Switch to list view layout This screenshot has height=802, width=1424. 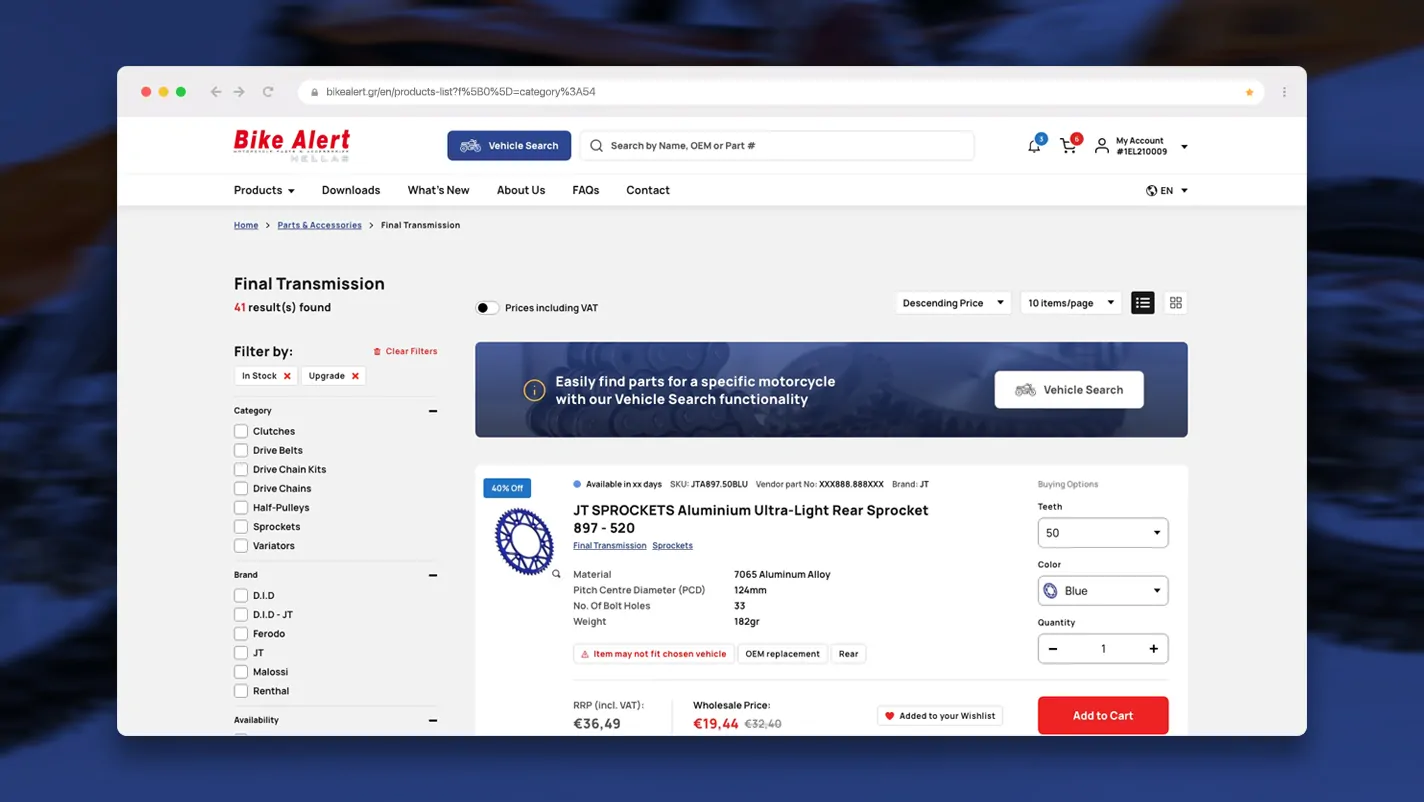[x=1143, y=303]
